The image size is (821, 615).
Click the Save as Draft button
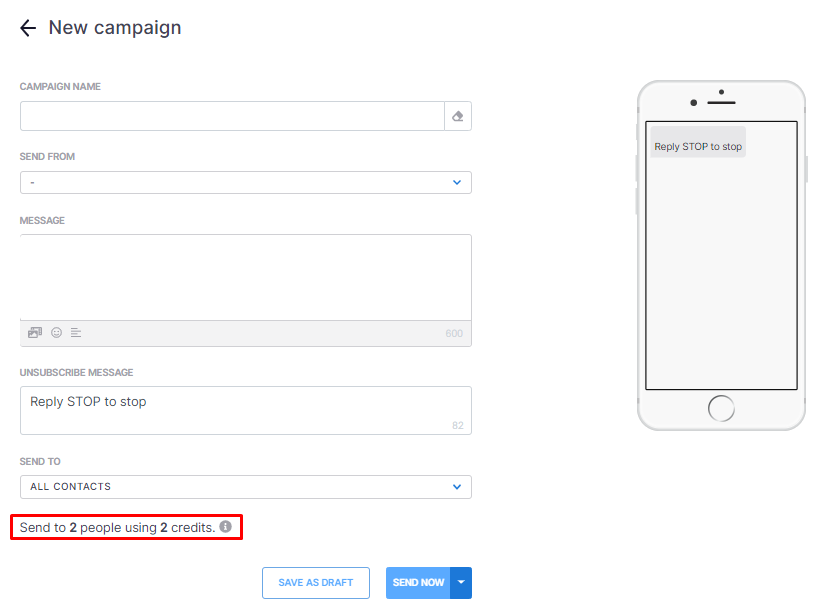pyautogui.click(x=316, y=583)
